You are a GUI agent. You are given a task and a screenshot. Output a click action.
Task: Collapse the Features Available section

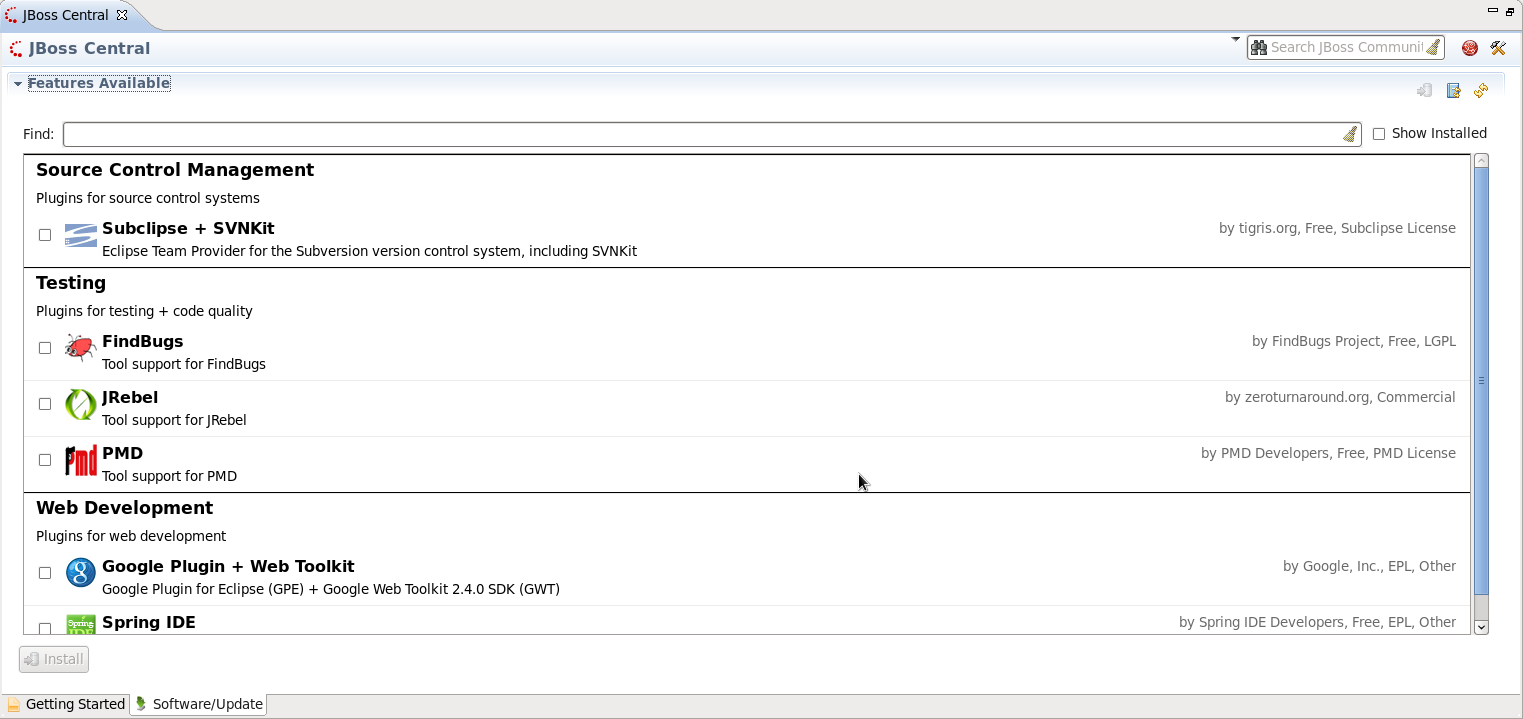click(x=18, y=84)
